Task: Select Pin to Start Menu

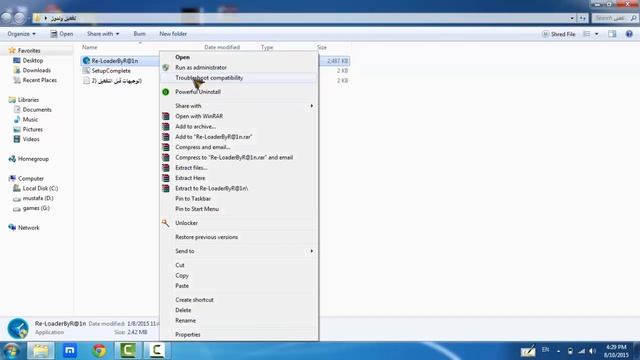Action: 197,209
